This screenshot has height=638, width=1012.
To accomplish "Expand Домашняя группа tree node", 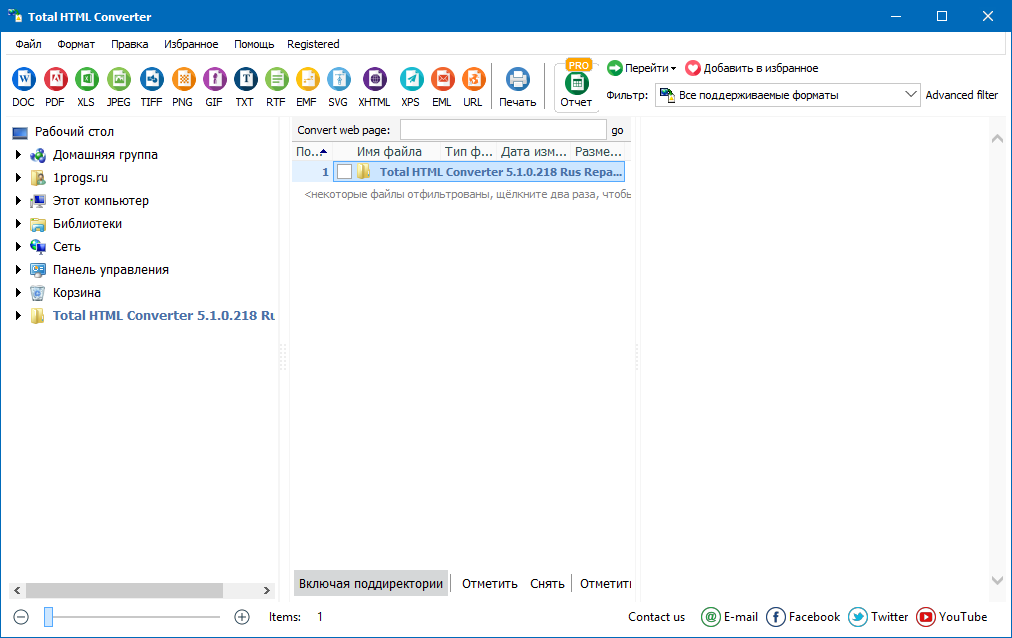I will [x=18, y=155].
